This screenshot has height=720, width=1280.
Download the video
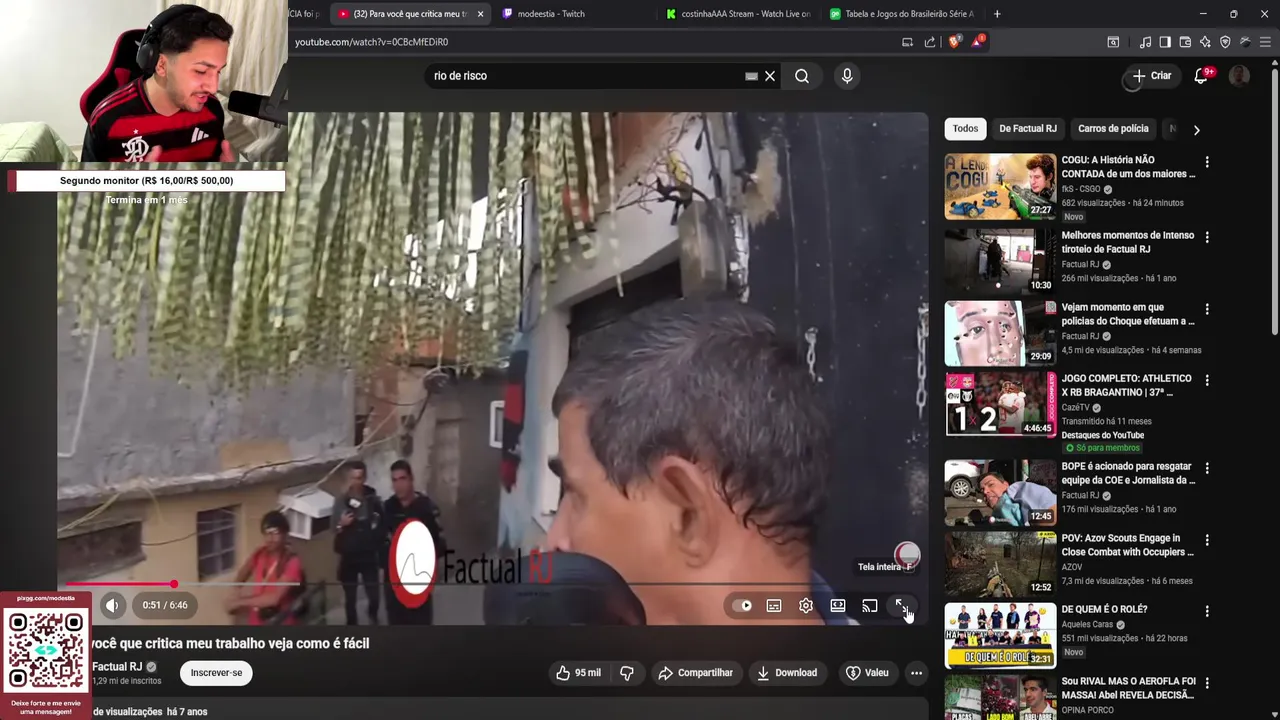[787, 673]
